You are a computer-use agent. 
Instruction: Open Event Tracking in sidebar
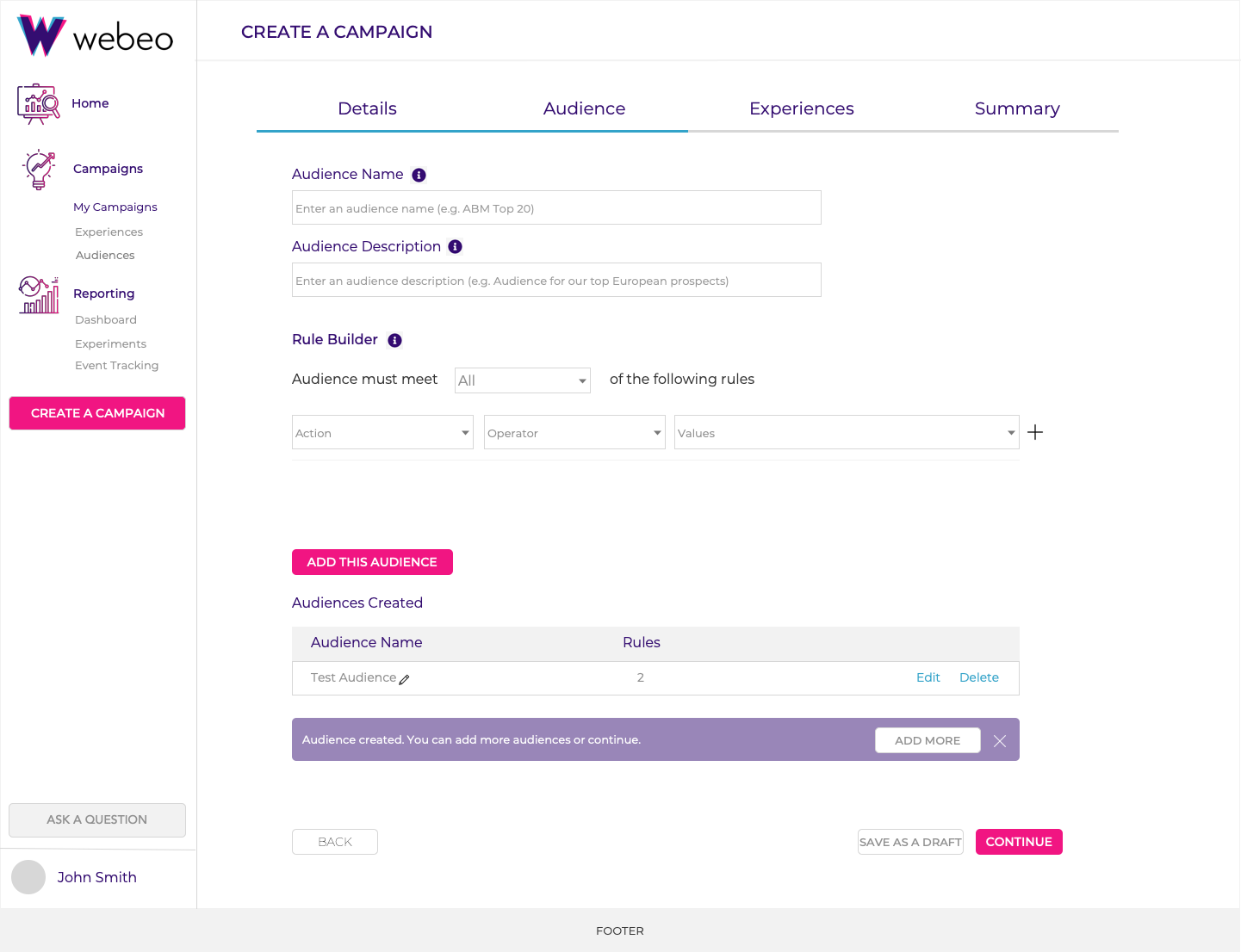pyautogui.click(x=117, y=366)
